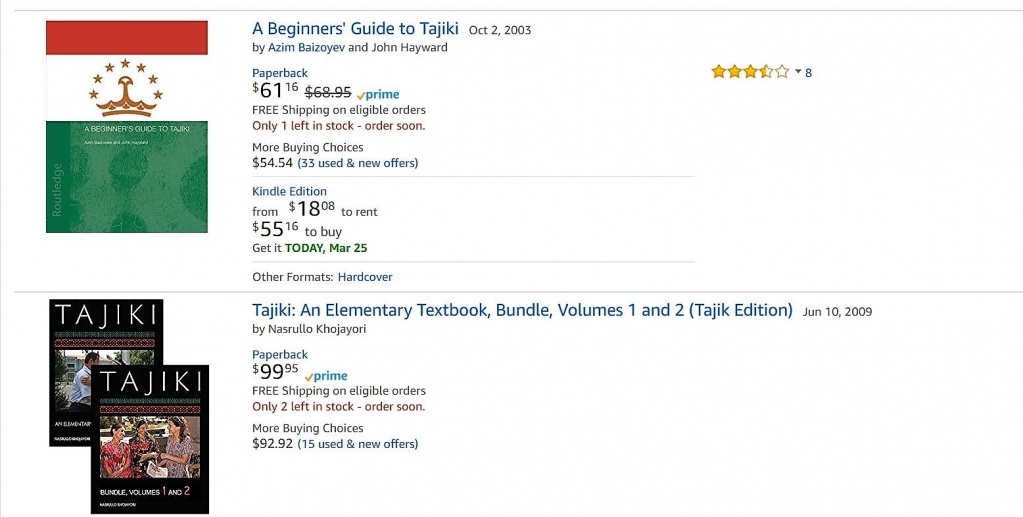
Task: Click the $61.16 paperback price
Action: pos(276,91)
